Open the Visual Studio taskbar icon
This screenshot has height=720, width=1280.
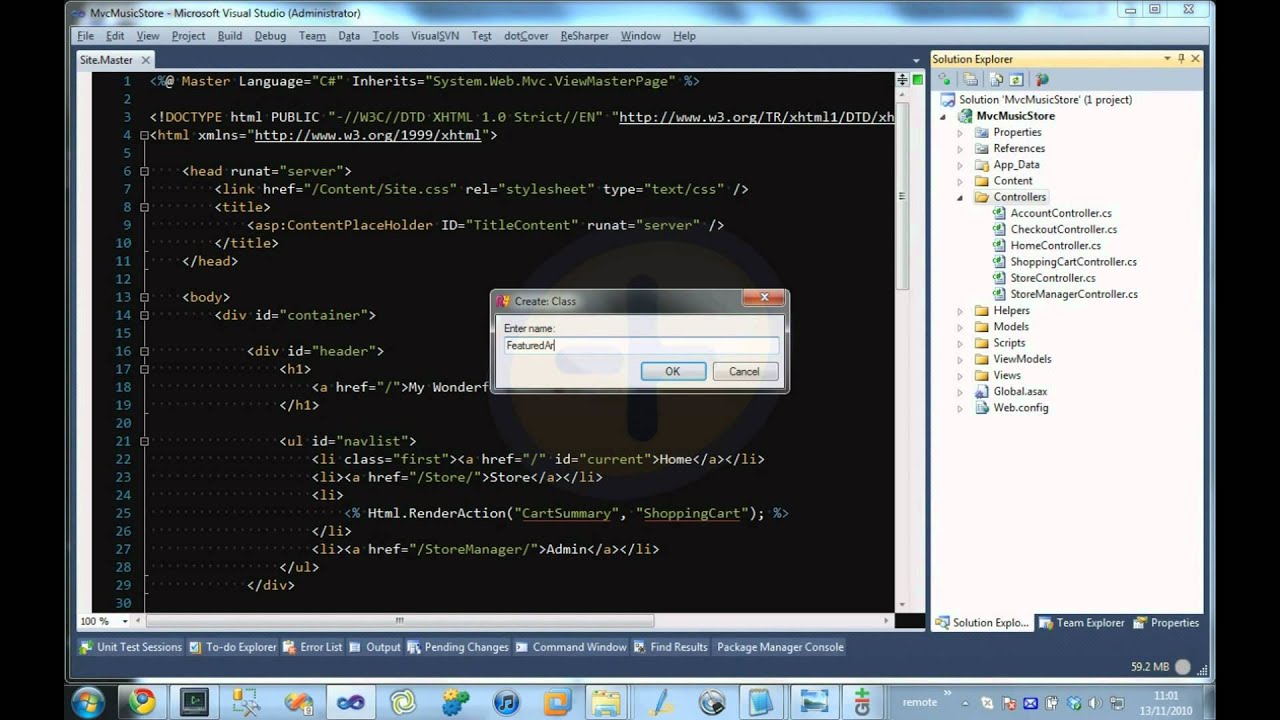point(351,702)
